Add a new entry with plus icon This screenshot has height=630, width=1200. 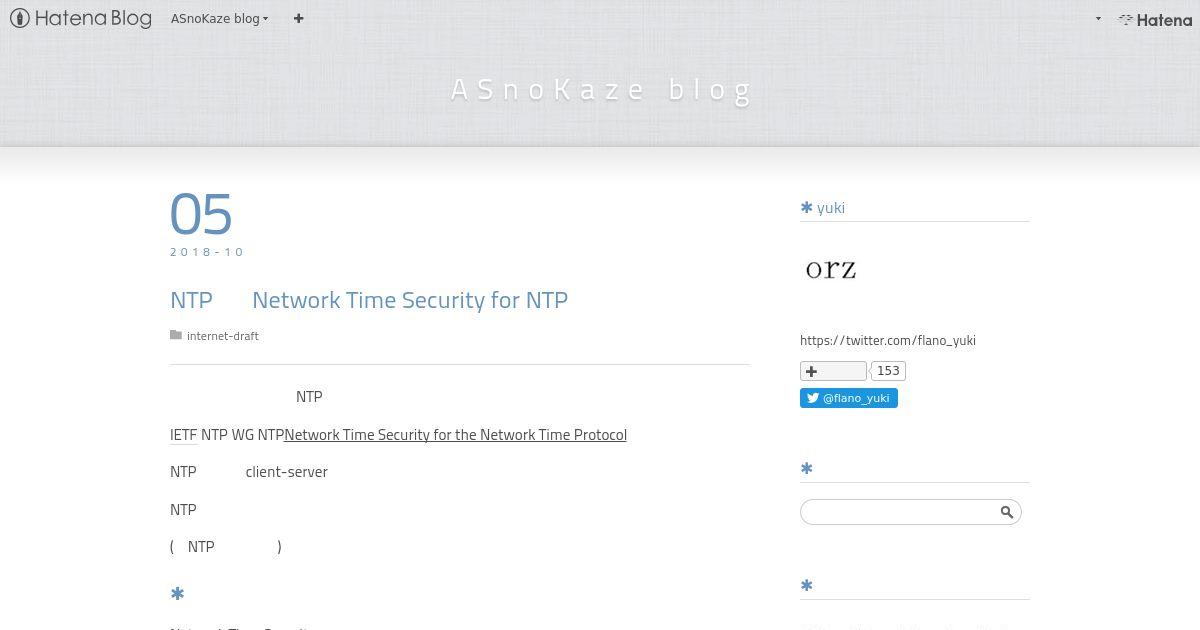click(298, 18)
